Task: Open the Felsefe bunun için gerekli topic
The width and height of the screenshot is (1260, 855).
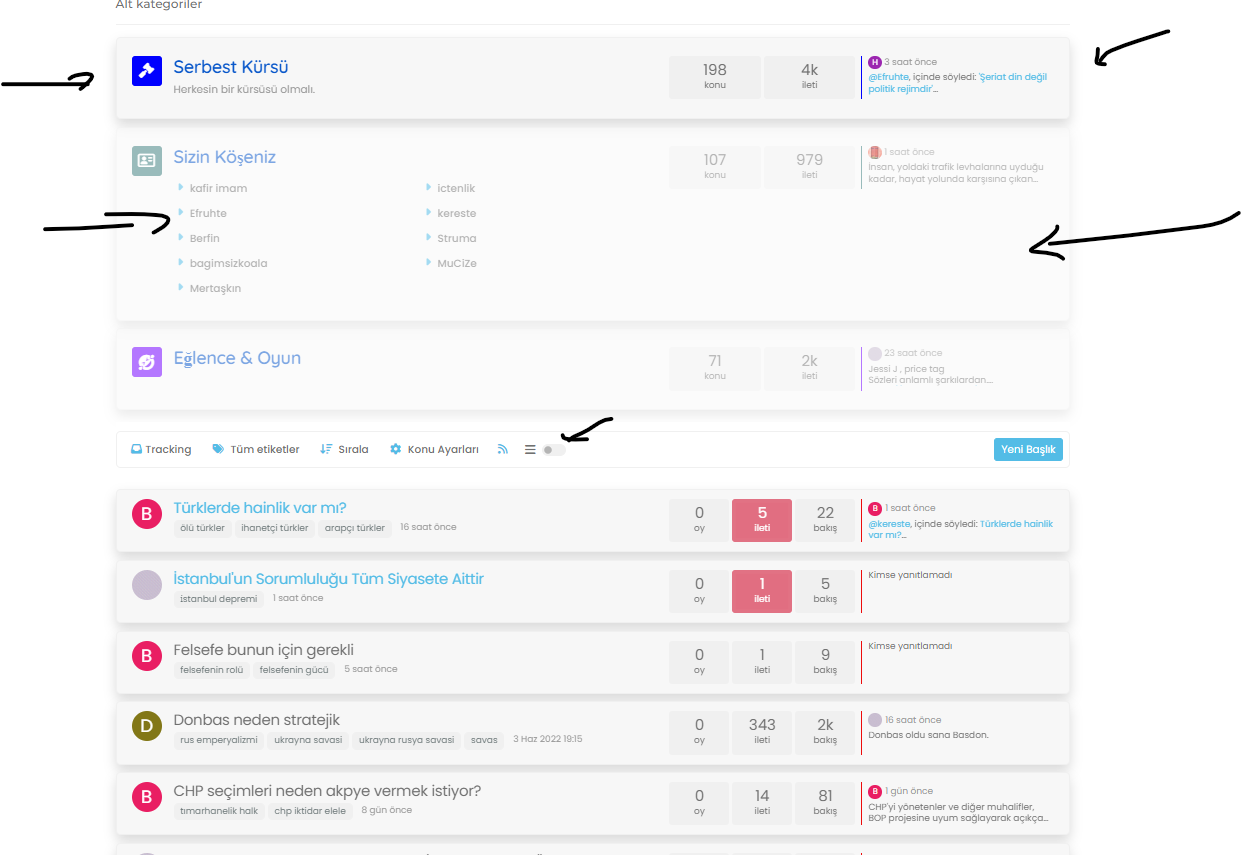Action: click(263, 650)
